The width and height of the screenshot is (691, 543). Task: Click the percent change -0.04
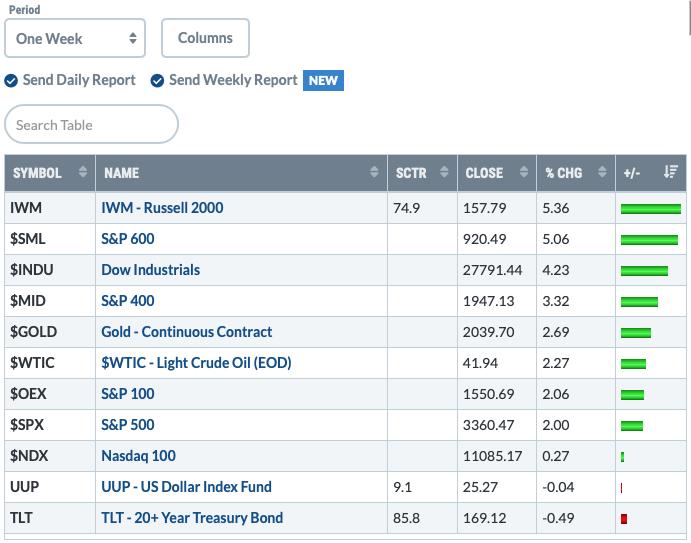558,487
